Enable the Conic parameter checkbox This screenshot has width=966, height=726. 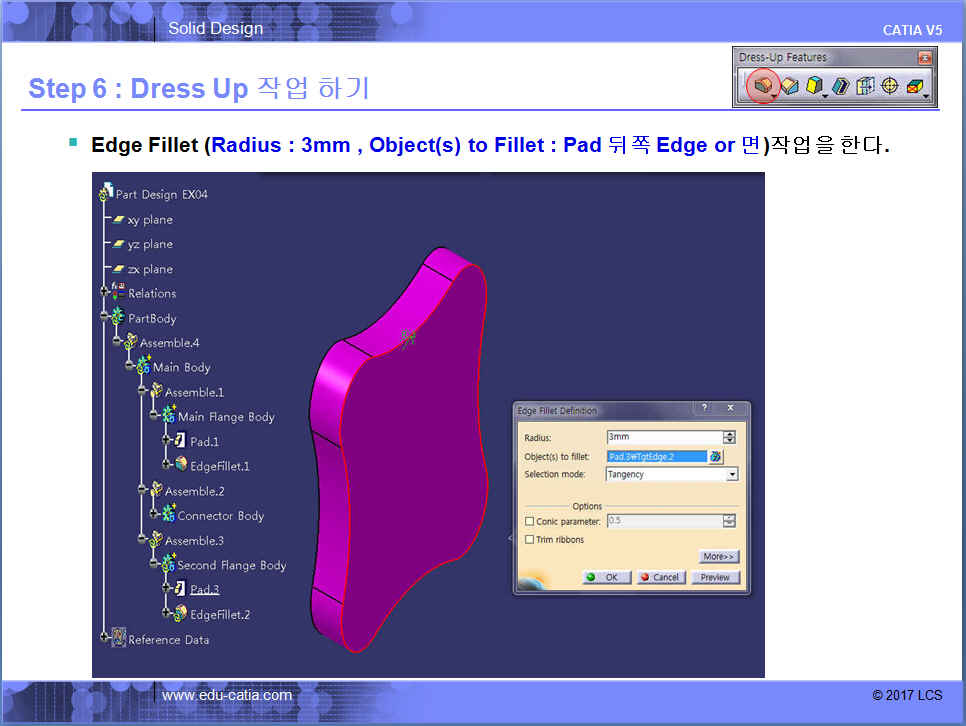(x=529, y=521)
